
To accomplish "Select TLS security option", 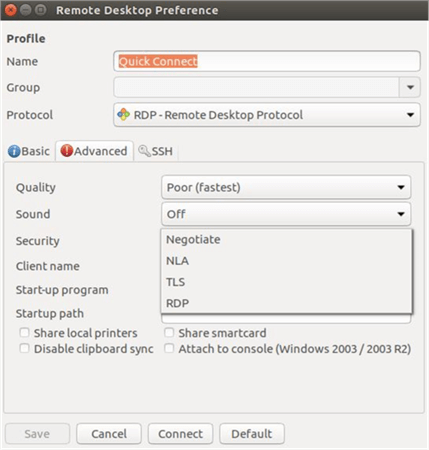I will pyautogui.click(x=286, y=282).
